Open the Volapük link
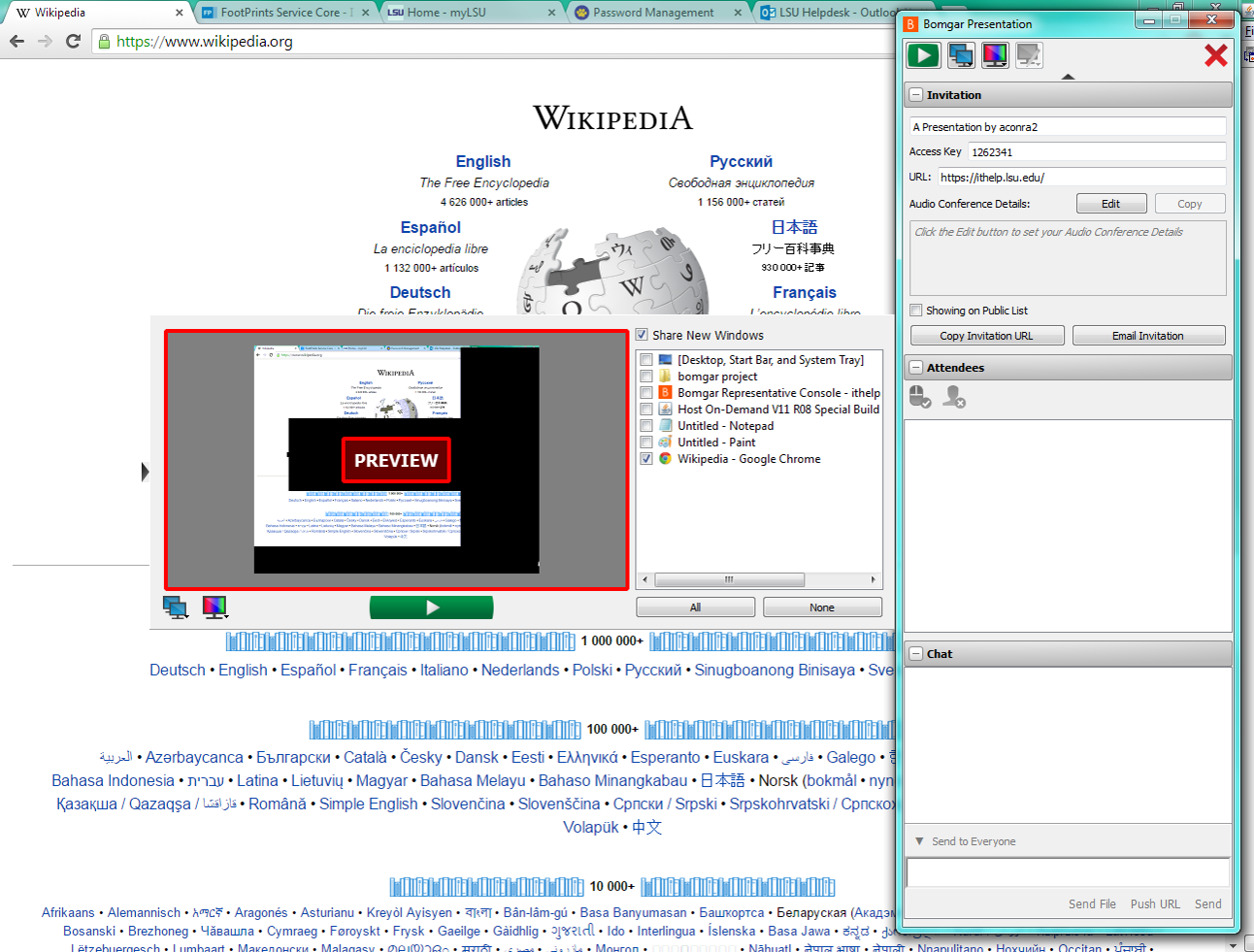The height and width of the screenshot is (952, 1254). tap(591, 827)
